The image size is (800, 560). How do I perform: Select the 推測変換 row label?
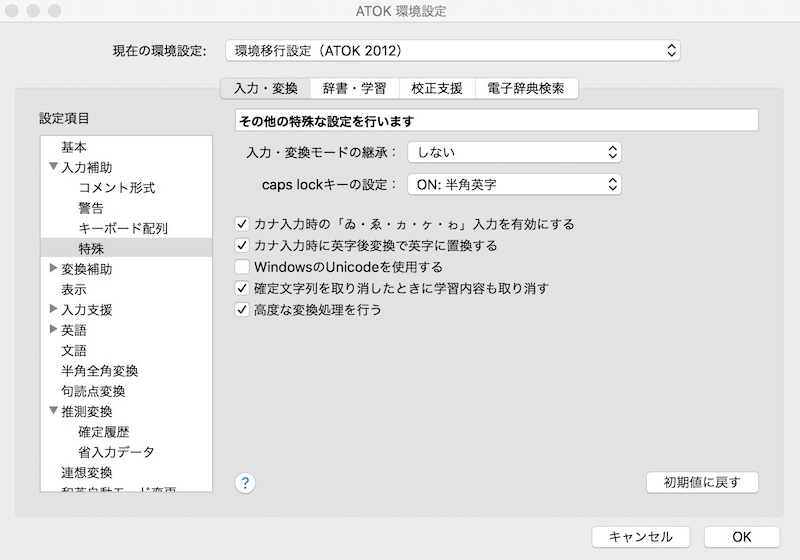click(87, 412)
